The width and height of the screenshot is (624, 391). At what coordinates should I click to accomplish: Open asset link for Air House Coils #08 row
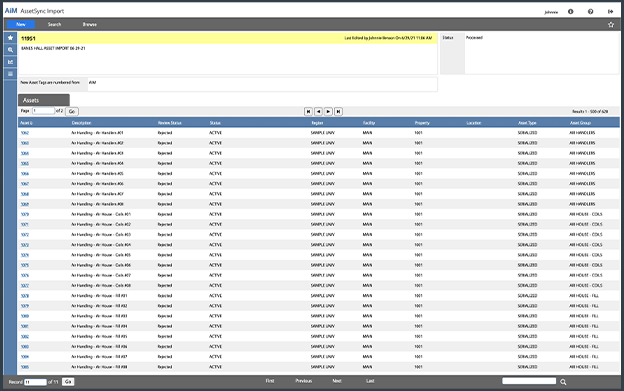point(25,286)
